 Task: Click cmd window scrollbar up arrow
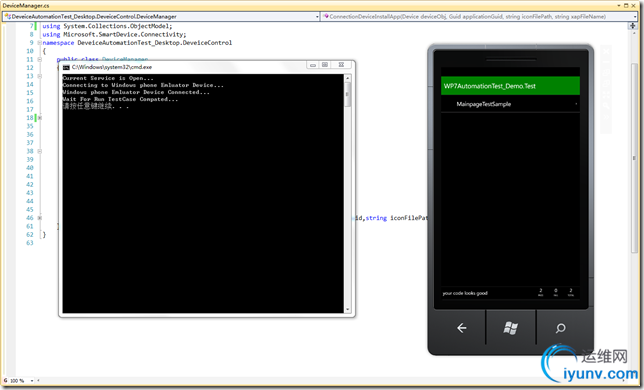[x=347, y=78]
